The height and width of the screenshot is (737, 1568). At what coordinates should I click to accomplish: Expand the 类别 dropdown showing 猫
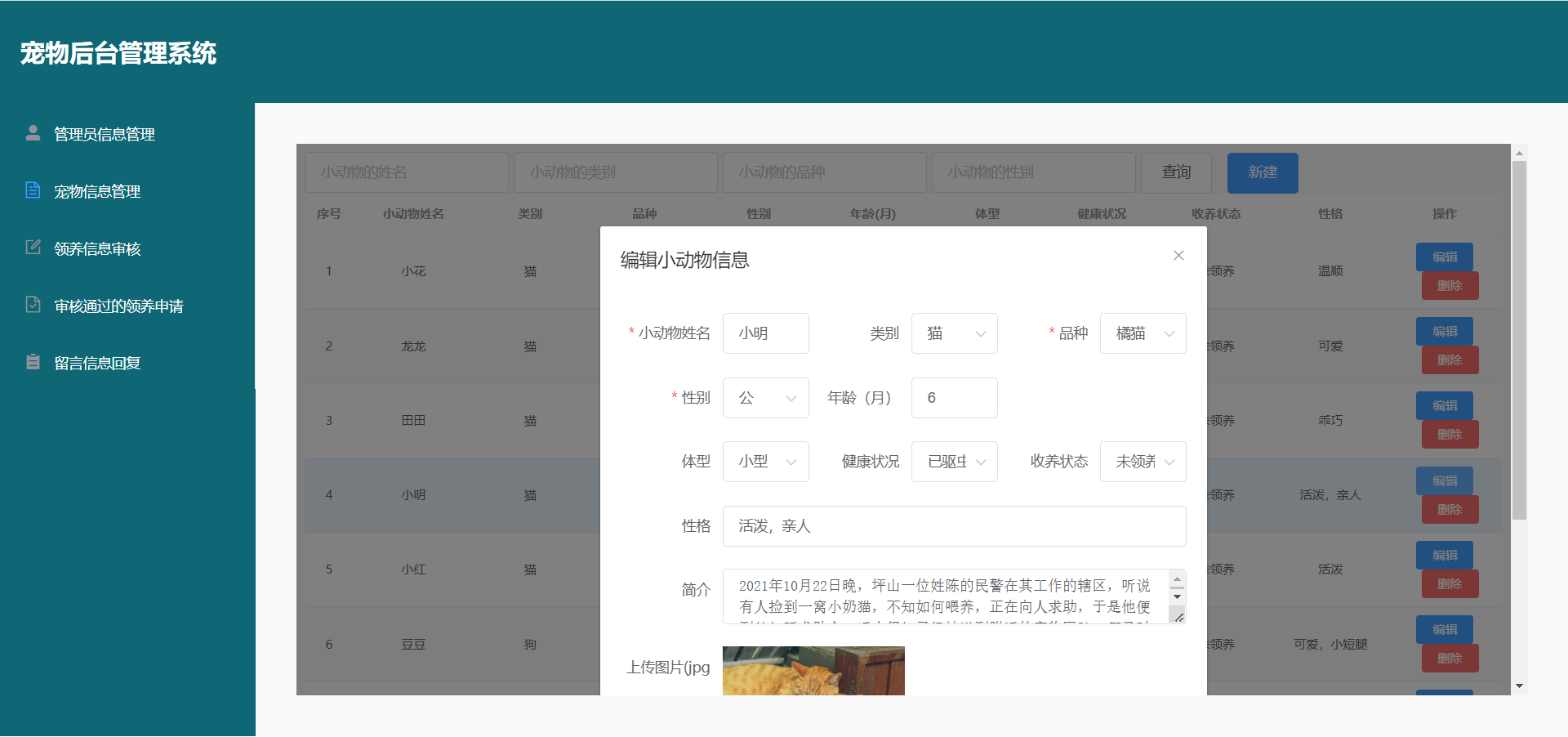pyautogui.click(x=954, y=333)
